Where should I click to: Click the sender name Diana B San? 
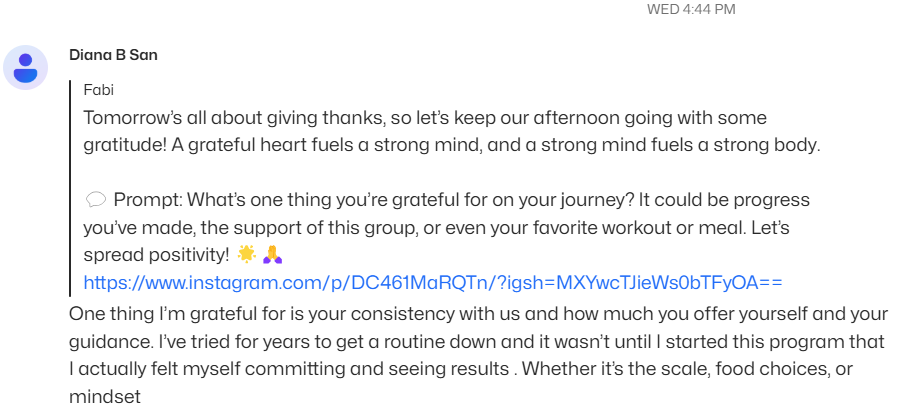113,55
